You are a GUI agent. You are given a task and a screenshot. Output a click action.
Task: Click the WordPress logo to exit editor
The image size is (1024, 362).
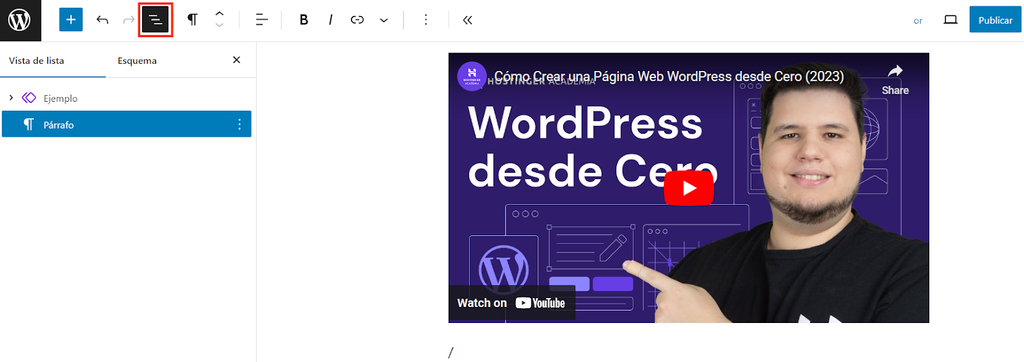point(20,20)
